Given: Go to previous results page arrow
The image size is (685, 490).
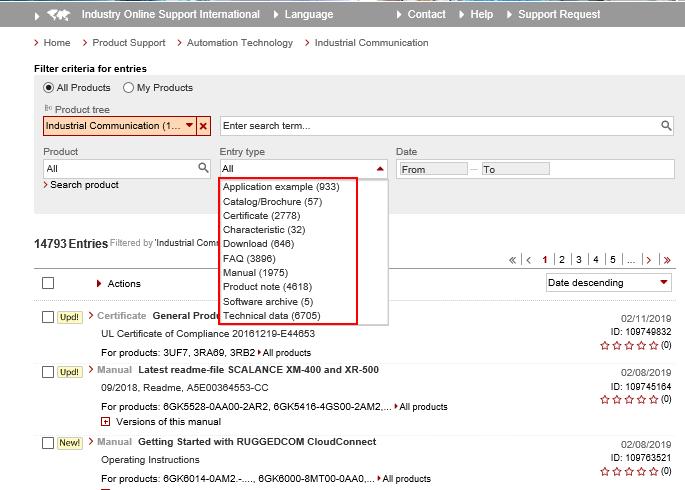Looking at the screenshot, I should [529, 260].
